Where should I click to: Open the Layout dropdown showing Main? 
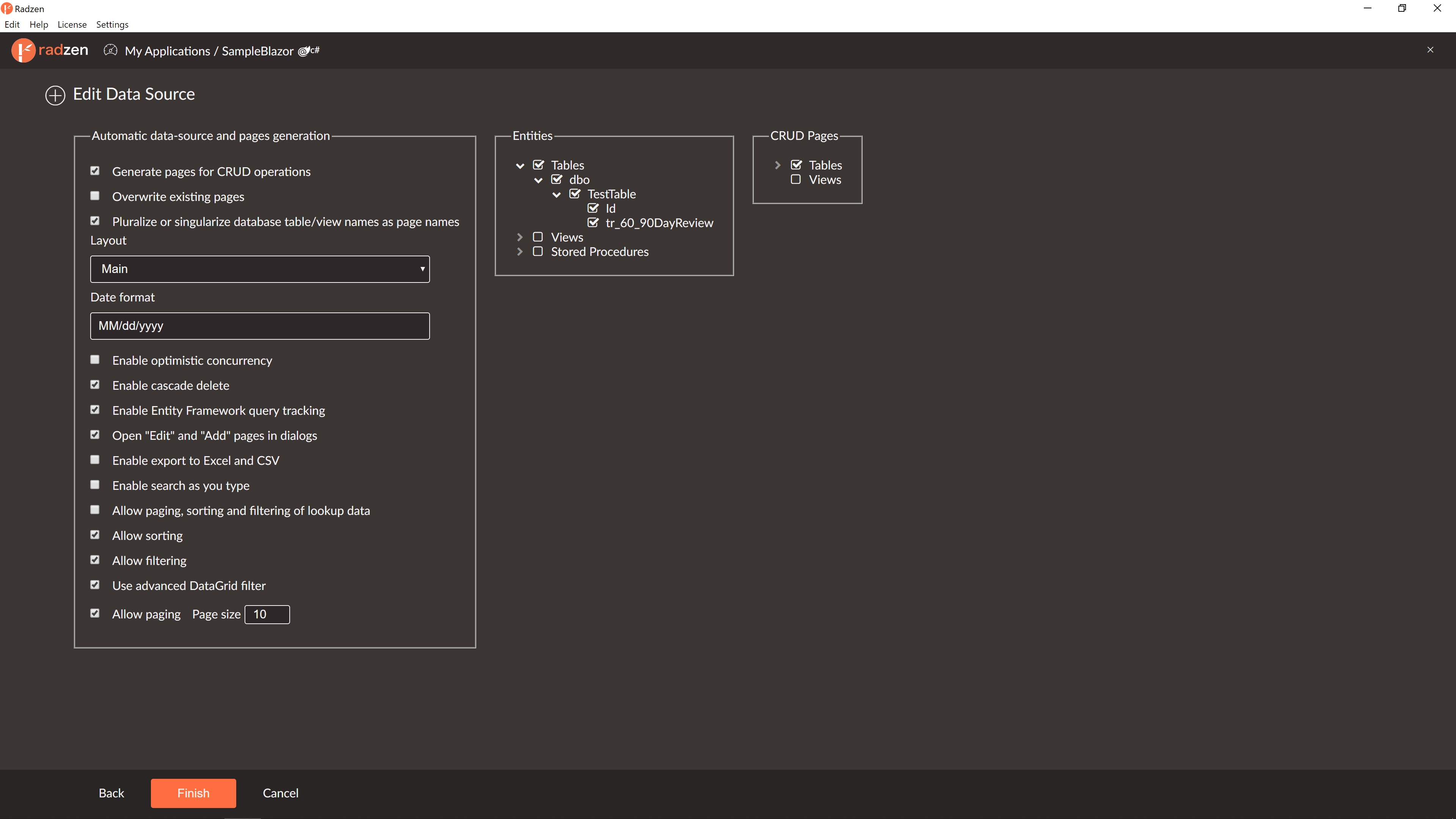(259, 269)
